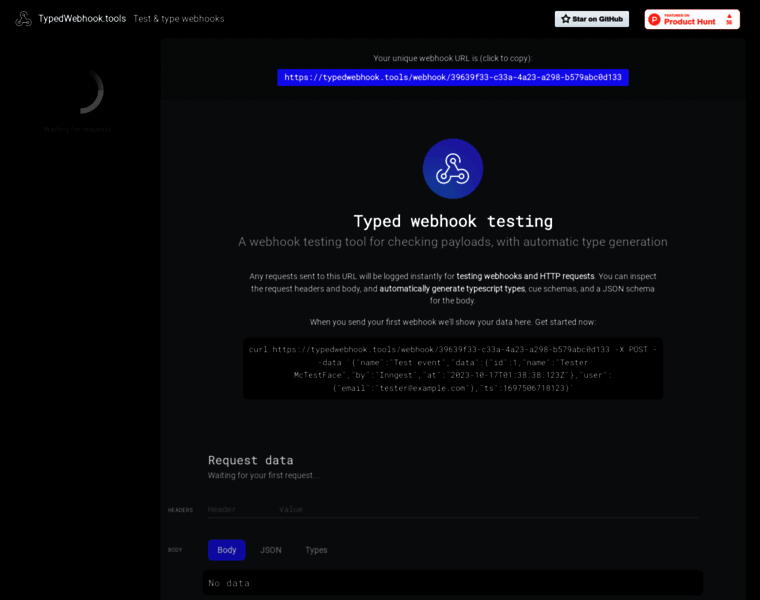This screenshot has width=760, height=600.
Task: Switch to the Types tab
Action: click(x=316, y=550)
